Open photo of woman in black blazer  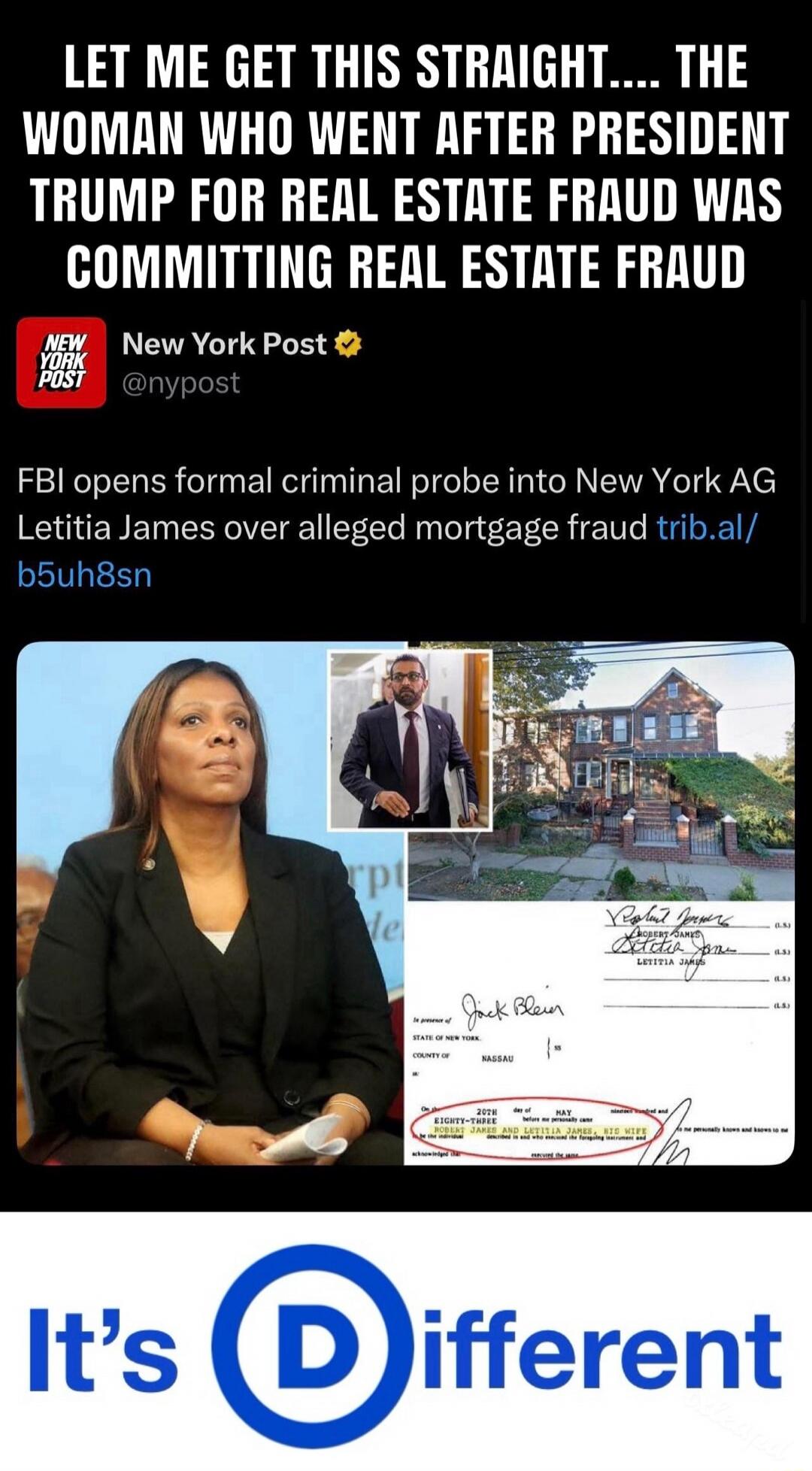tap(211, 902)
